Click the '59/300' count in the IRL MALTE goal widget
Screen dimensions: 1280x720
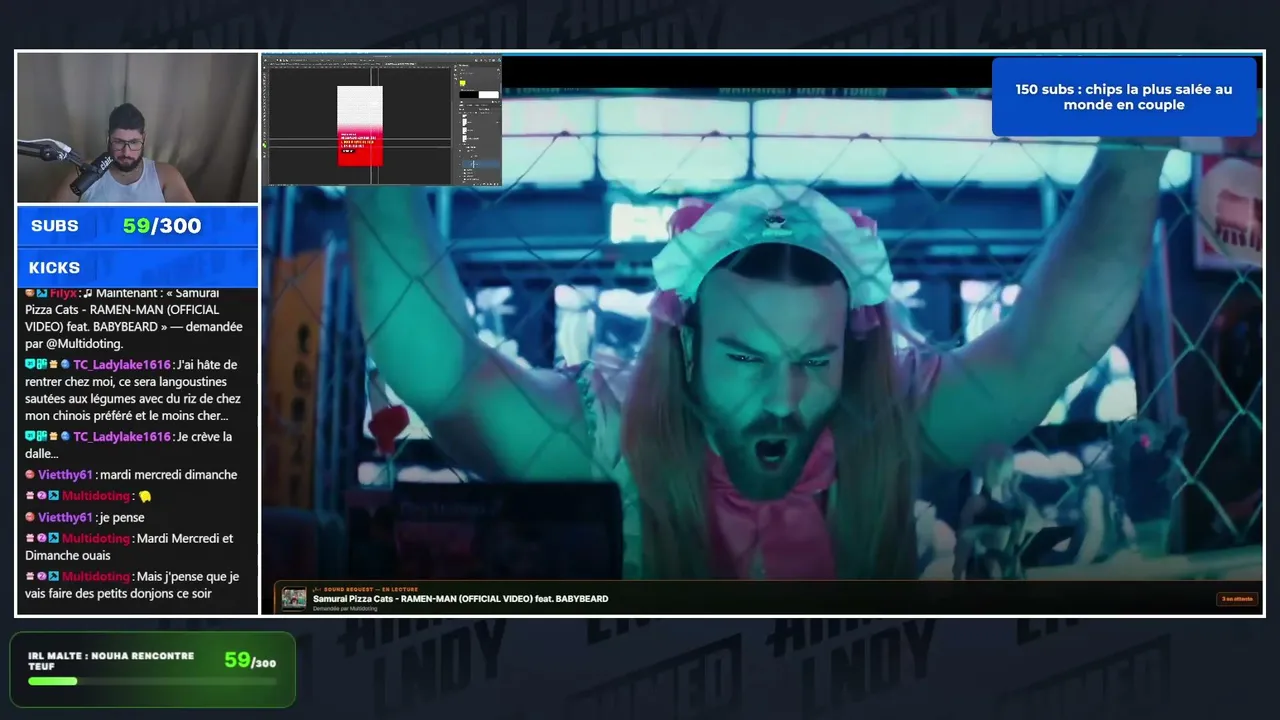(x=250, y=661)
